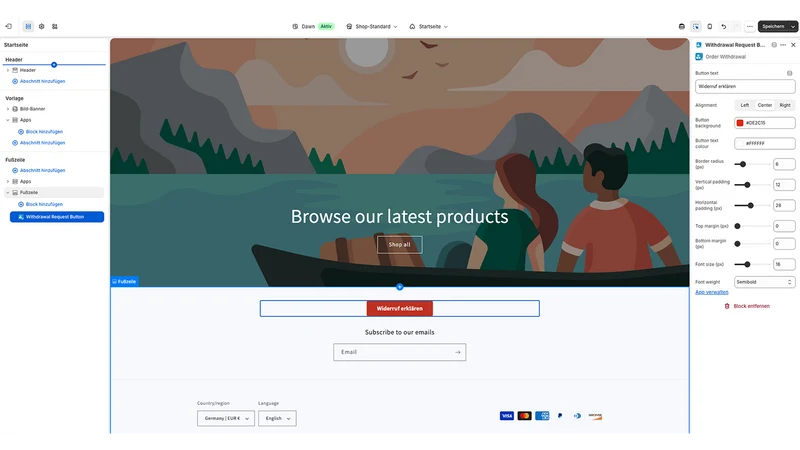Click the Mastercard payment icon
This screenshot has height=450, width=800.
(x=524, y=416)
